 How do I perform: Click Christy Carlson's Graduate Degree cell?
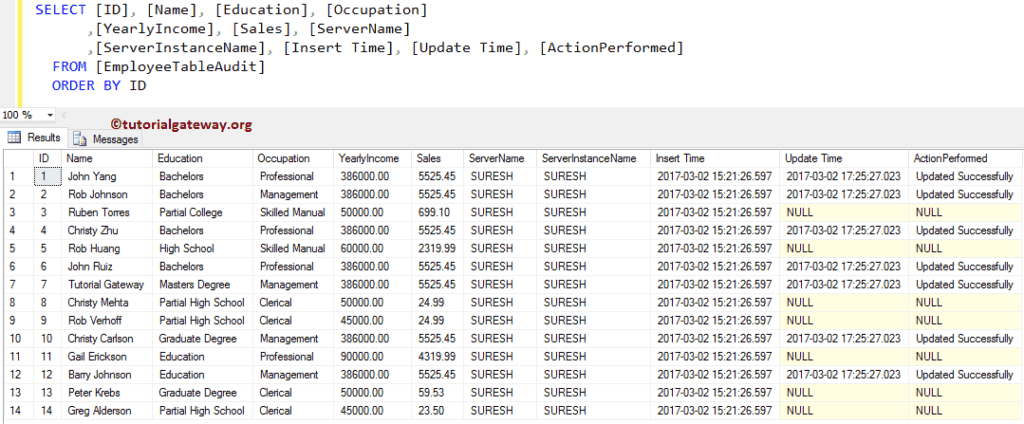tap(202, 338)
